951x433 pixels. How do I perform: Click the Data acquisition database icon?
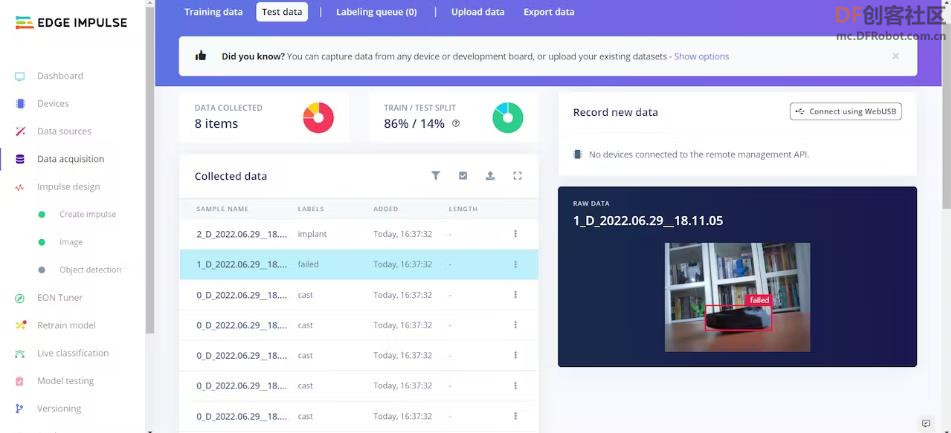pyautogui.click(x=20, y=159)
